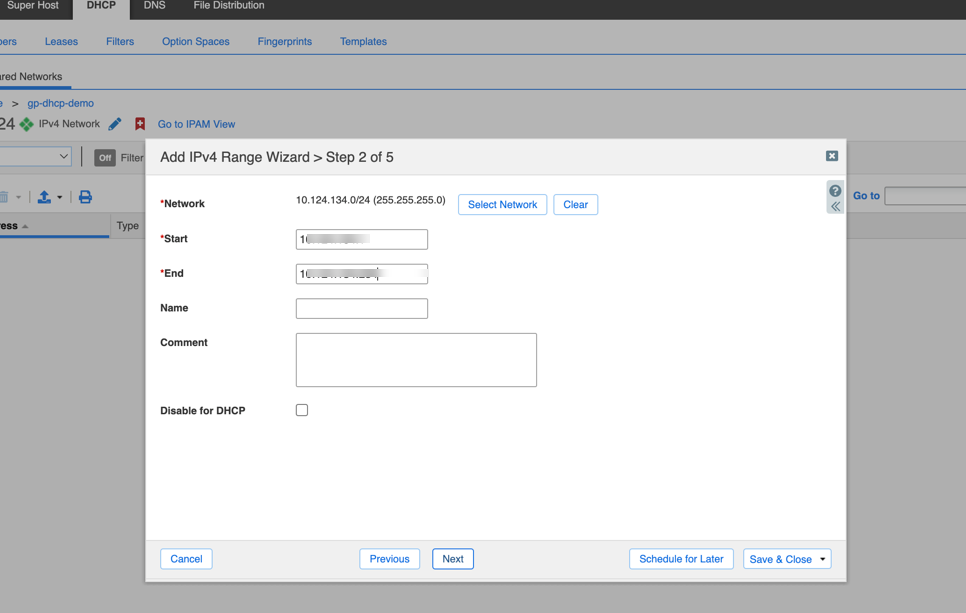Close the Add IPv4 Range Wizard with X
Image resolution: width=966 pixels, height=613 pixels.
tap(832, 156)
